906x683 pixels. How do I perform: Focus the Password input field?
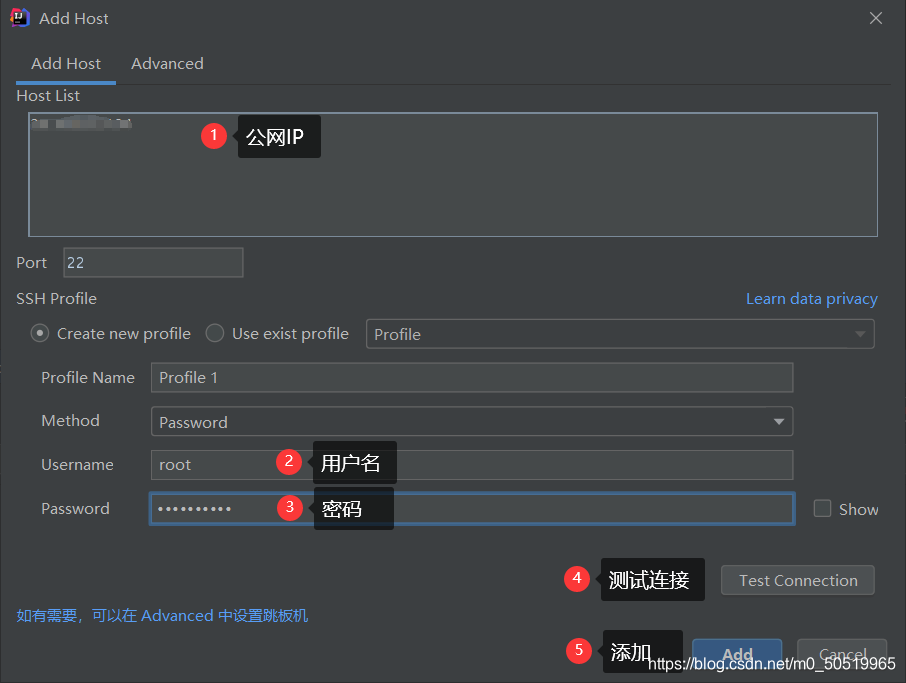[471, 508]
